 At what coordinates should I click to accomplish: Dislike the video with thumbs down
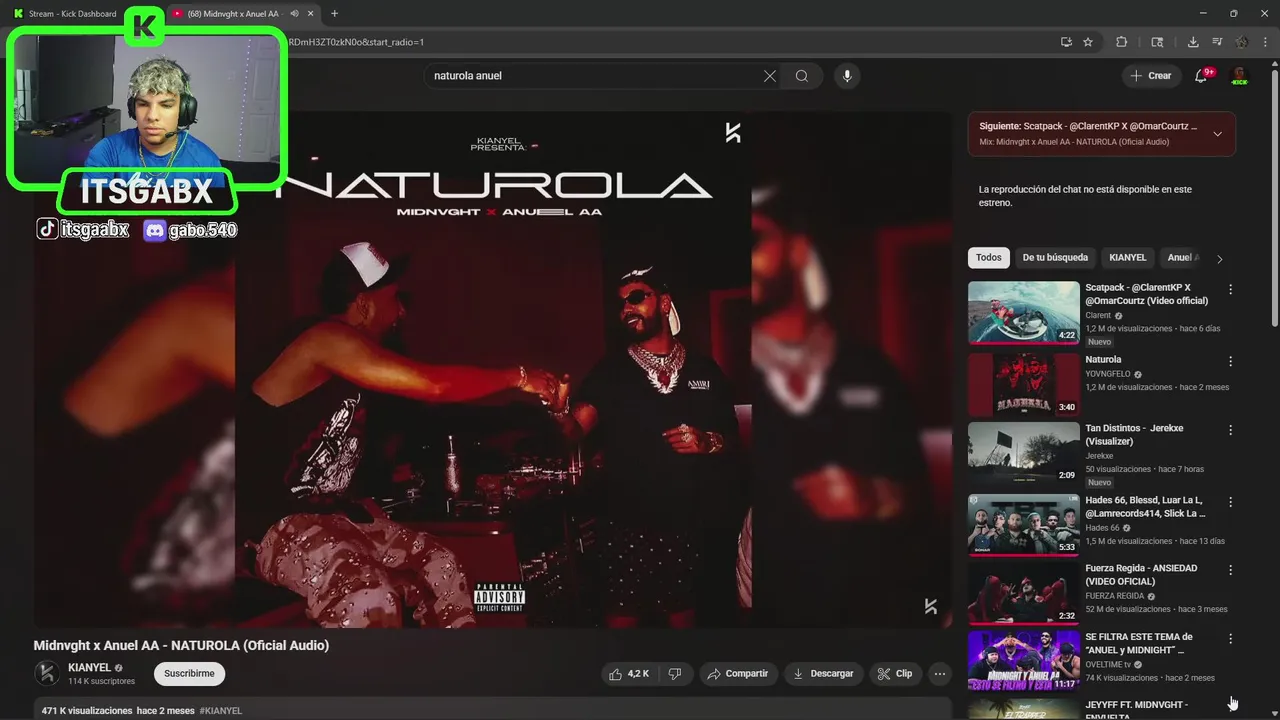pyautogui.click(x=675, y=674)
